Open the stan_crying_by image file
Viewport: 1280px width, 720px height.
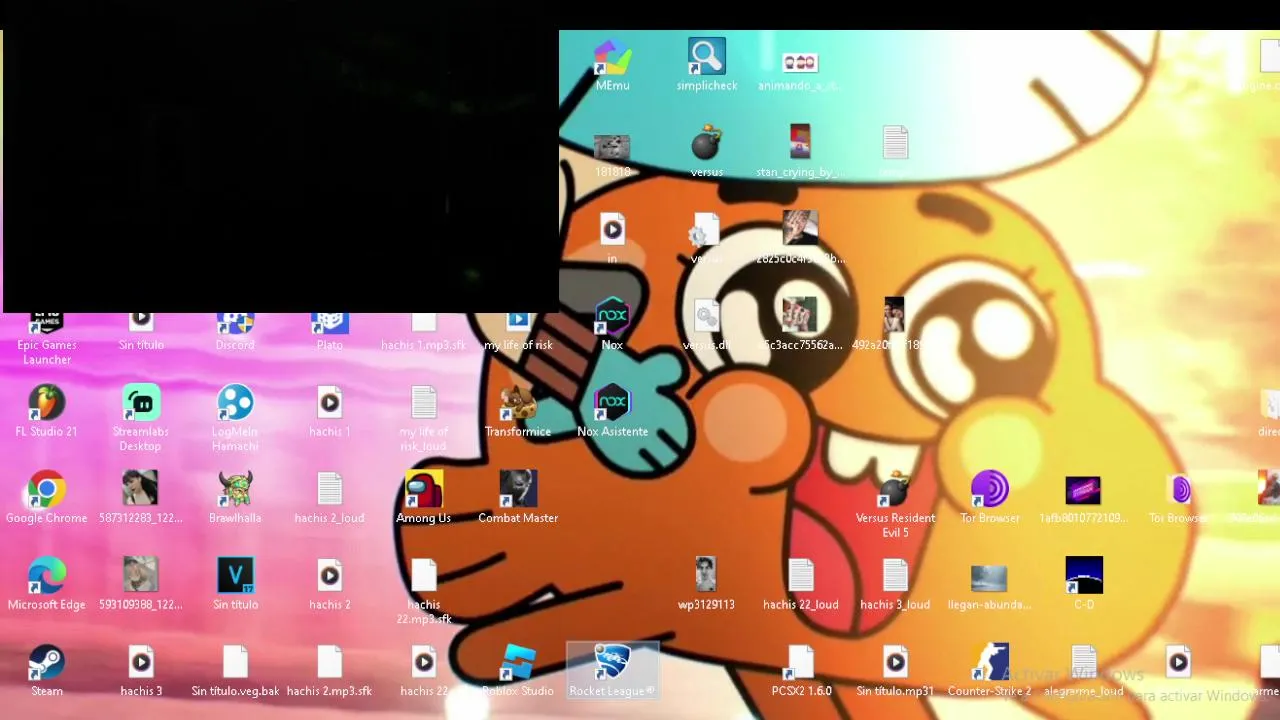click(800, 152)
